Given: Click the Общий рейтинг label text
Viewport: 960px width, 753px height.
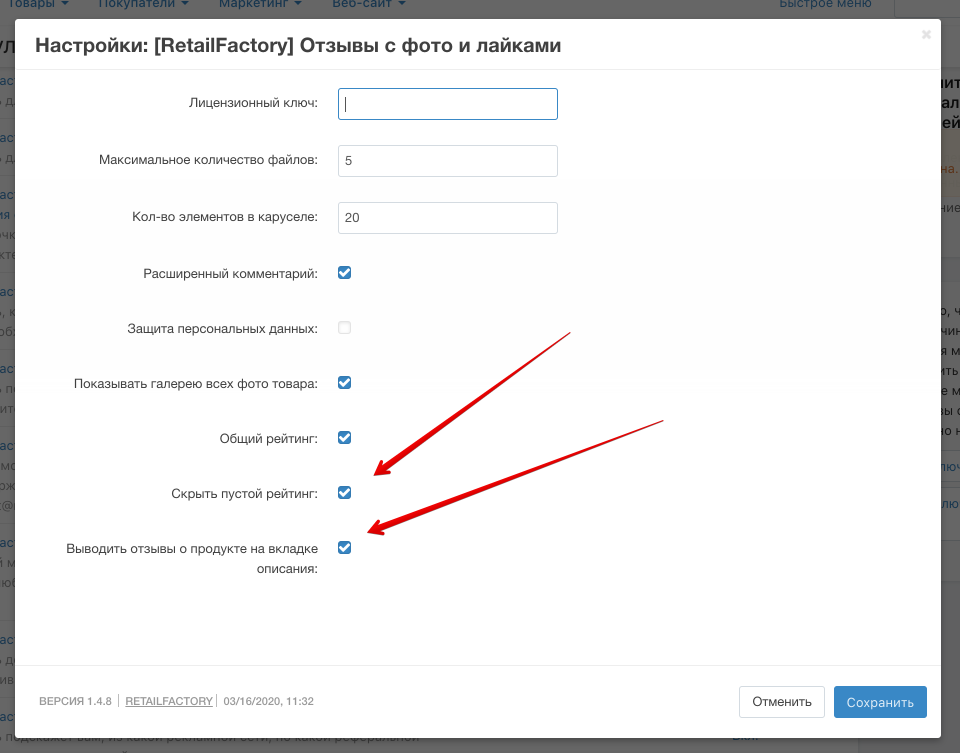Looking at the screenshot, I should point(268,438).
